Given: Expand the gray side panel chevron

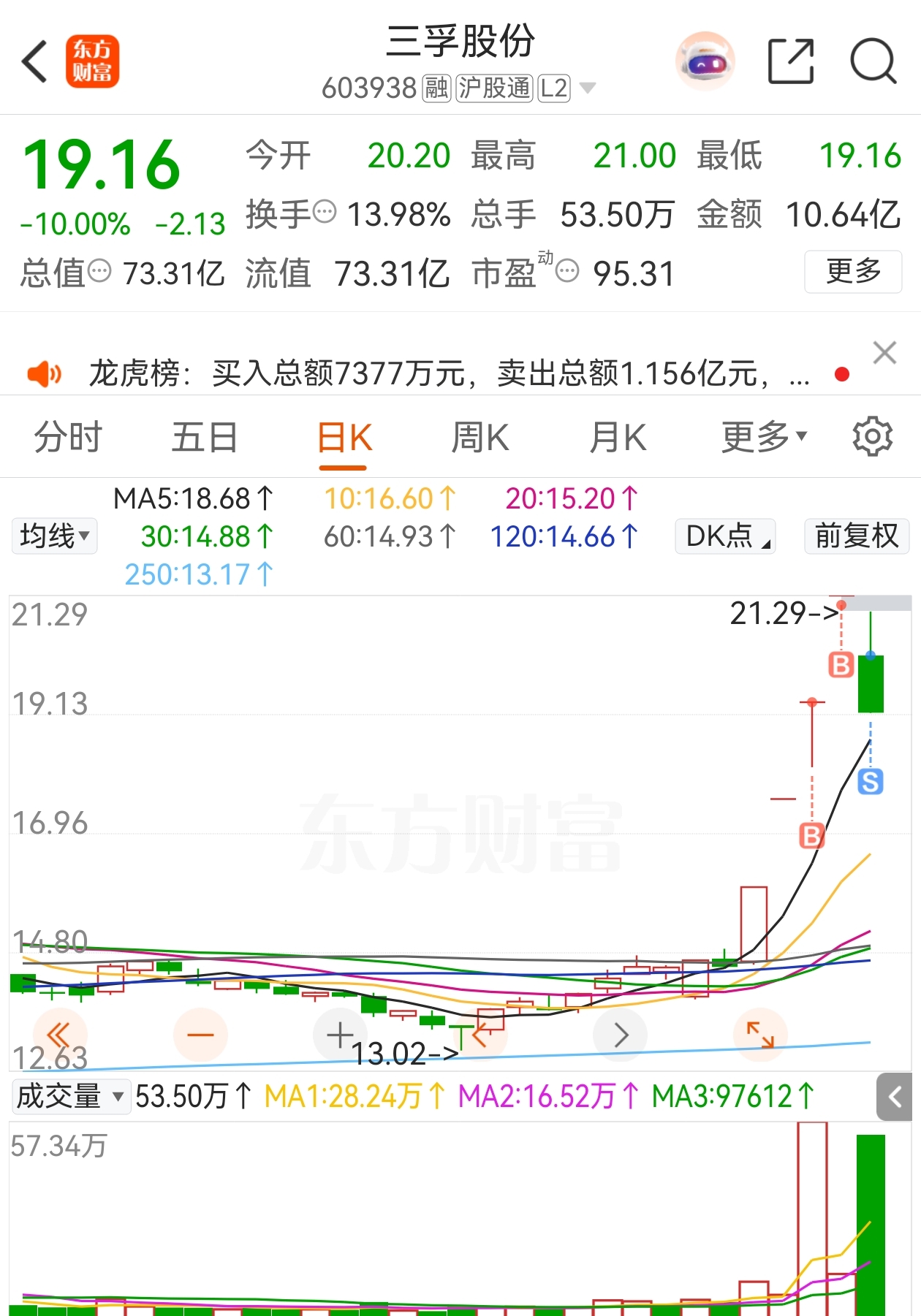Looking at the screenshot, I should (x=894, y=1097).
